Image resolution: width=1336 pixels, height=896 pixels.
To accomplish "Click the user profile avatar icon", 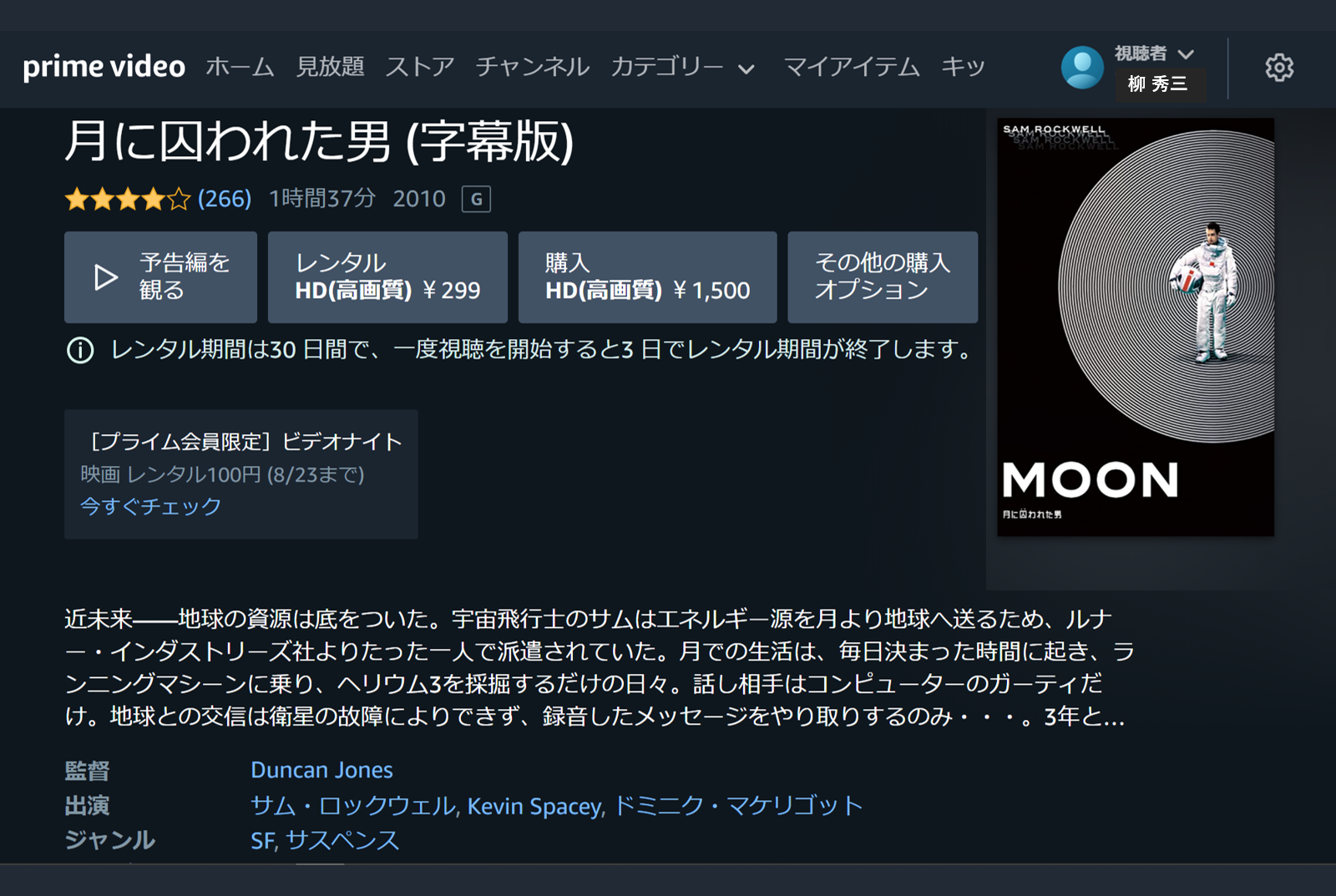I will tap(1082, 68).
